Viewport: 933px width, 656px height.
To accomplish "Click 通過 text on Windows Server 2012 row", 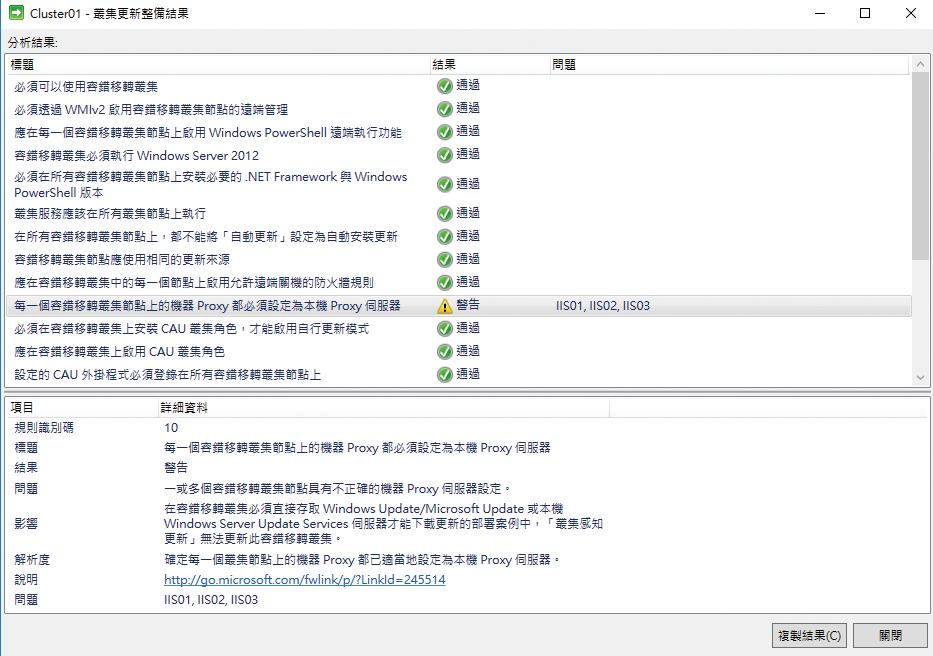I will (468, 154).
